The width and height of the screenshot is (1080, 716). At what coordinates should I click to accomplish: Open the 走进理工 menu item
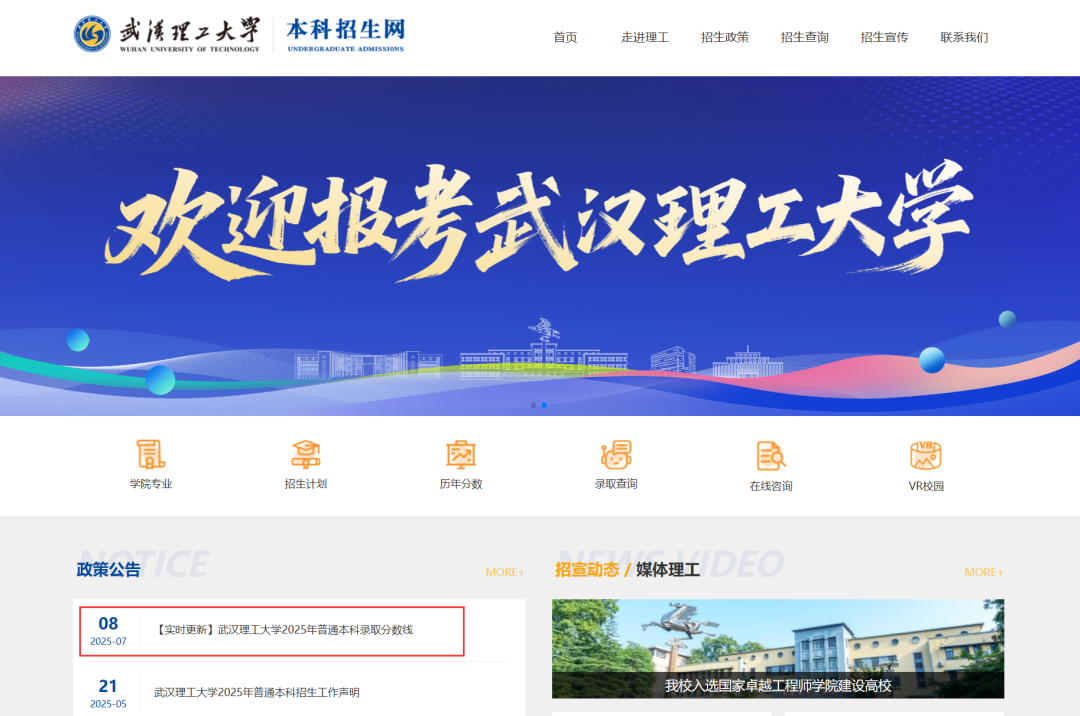click(x=644, y=37)
